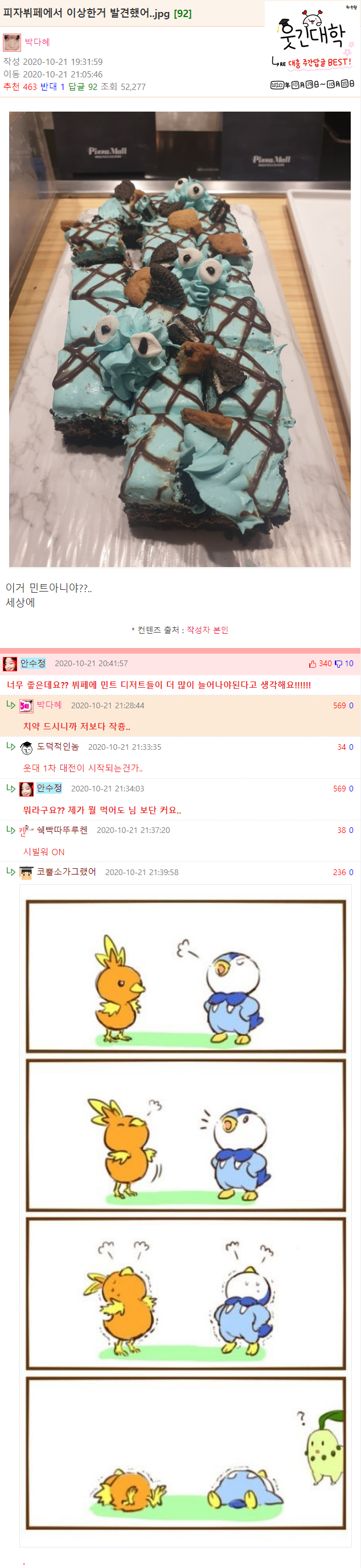Image resolution: width=361 pixels, height=1568 pixels.
Task: Open the 작성자 본인 source link
Action: click(207, 630)
